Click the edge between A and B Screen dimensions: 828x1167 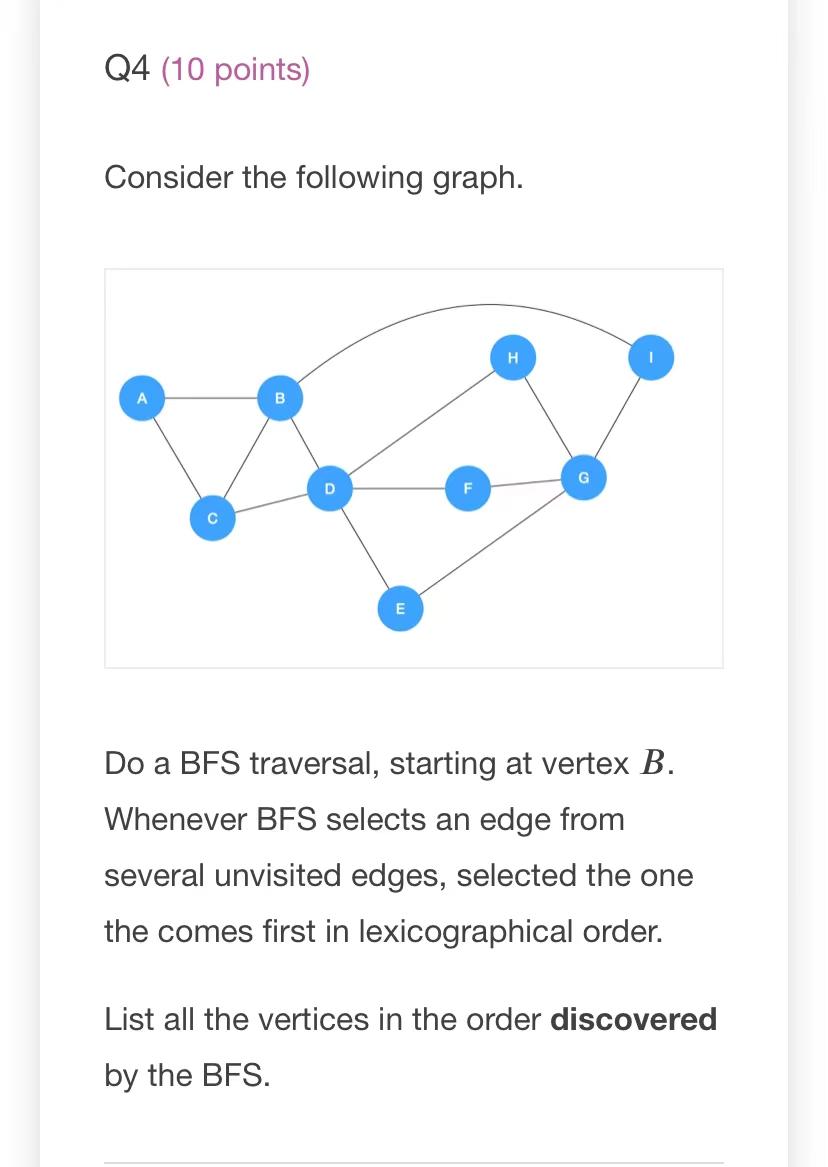(x=211, y=398)
